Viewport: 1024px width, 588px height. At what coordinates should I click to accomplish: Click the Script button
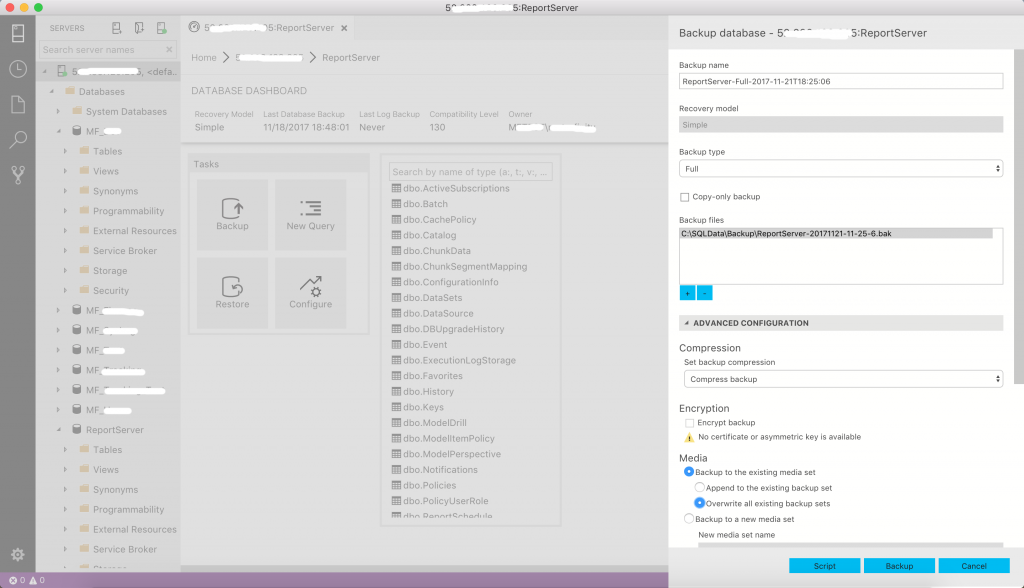click(x=824, y=565)
